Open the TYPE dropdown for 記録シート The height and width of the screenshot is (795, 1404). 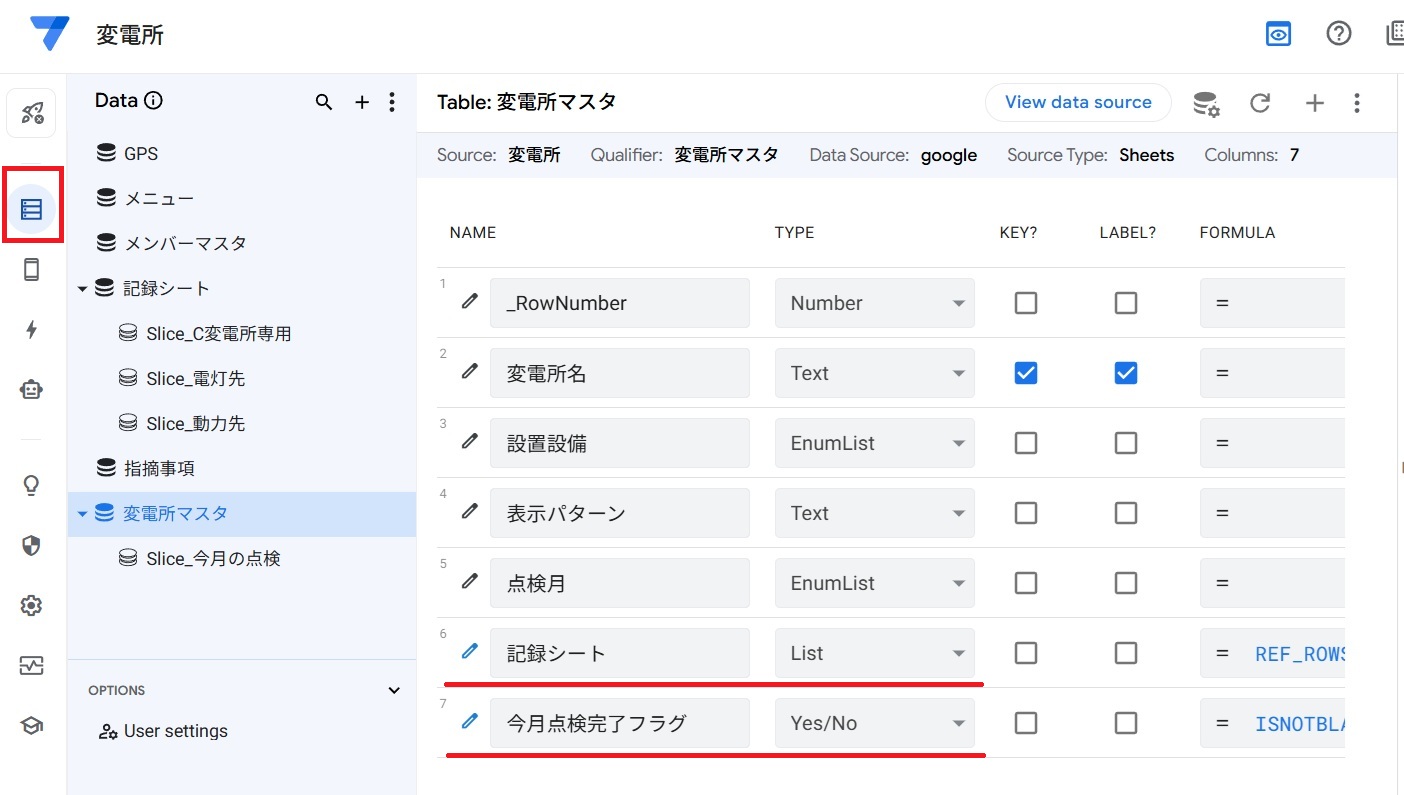pyautogui.click(x=874, y=653)
